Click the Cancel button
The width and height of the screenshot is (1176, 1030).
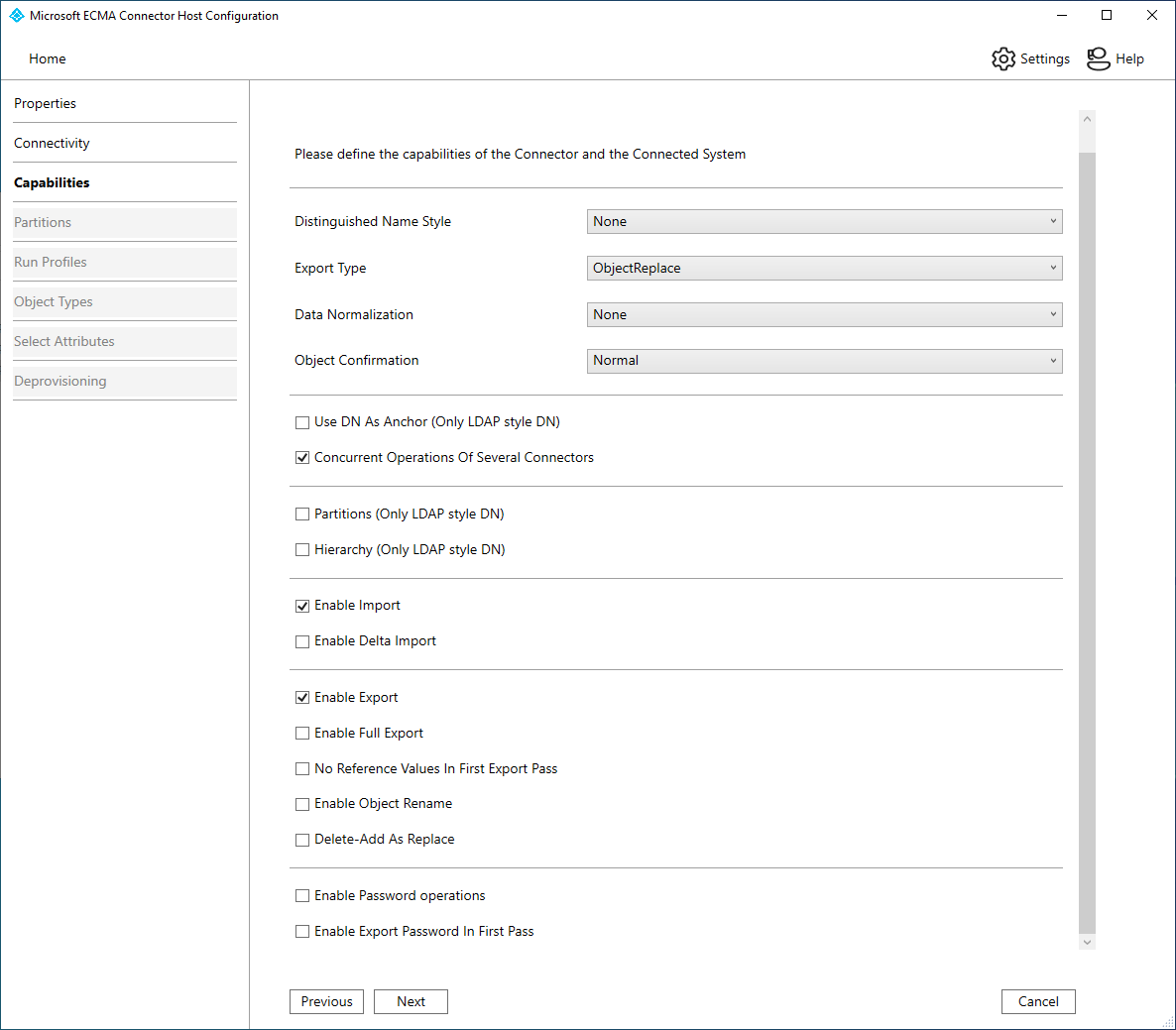click(1038, 1001)
